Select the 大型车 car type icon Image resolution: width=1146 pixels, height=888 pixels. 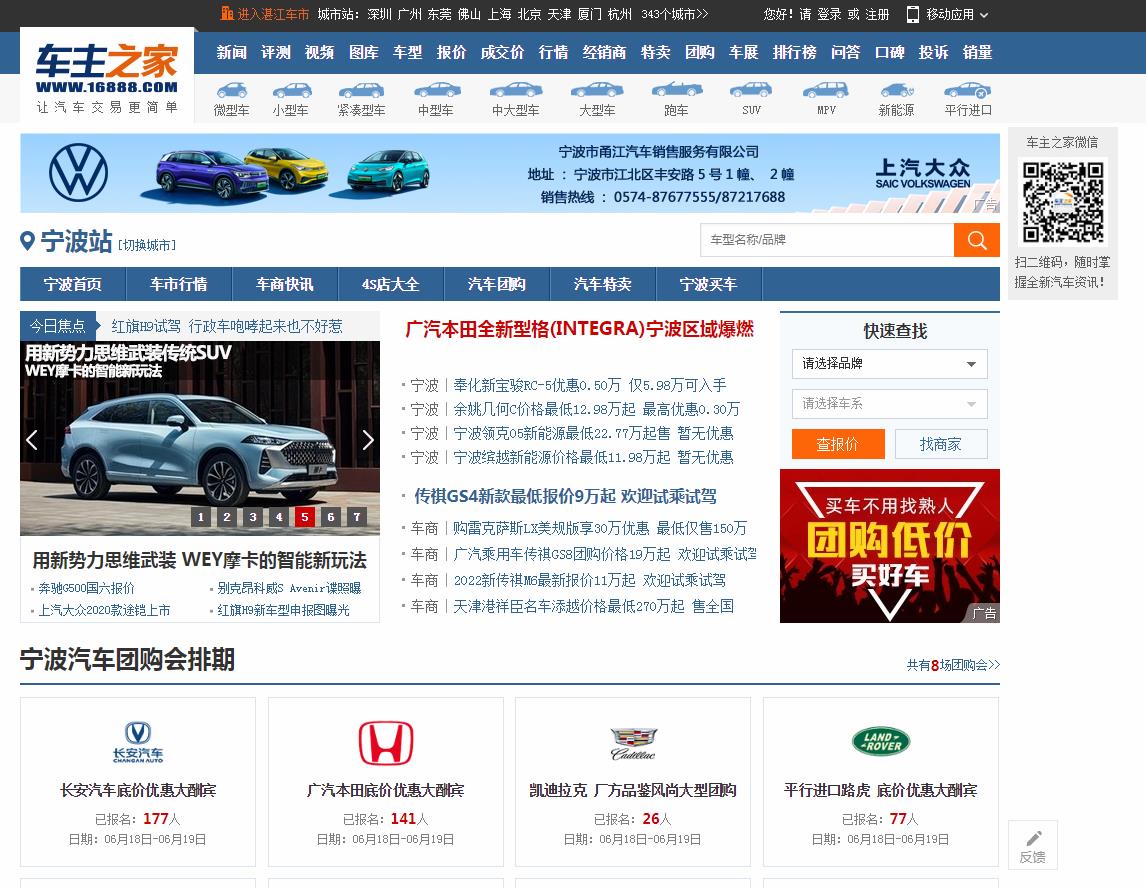pyautogui.click(x=596, y=91)
